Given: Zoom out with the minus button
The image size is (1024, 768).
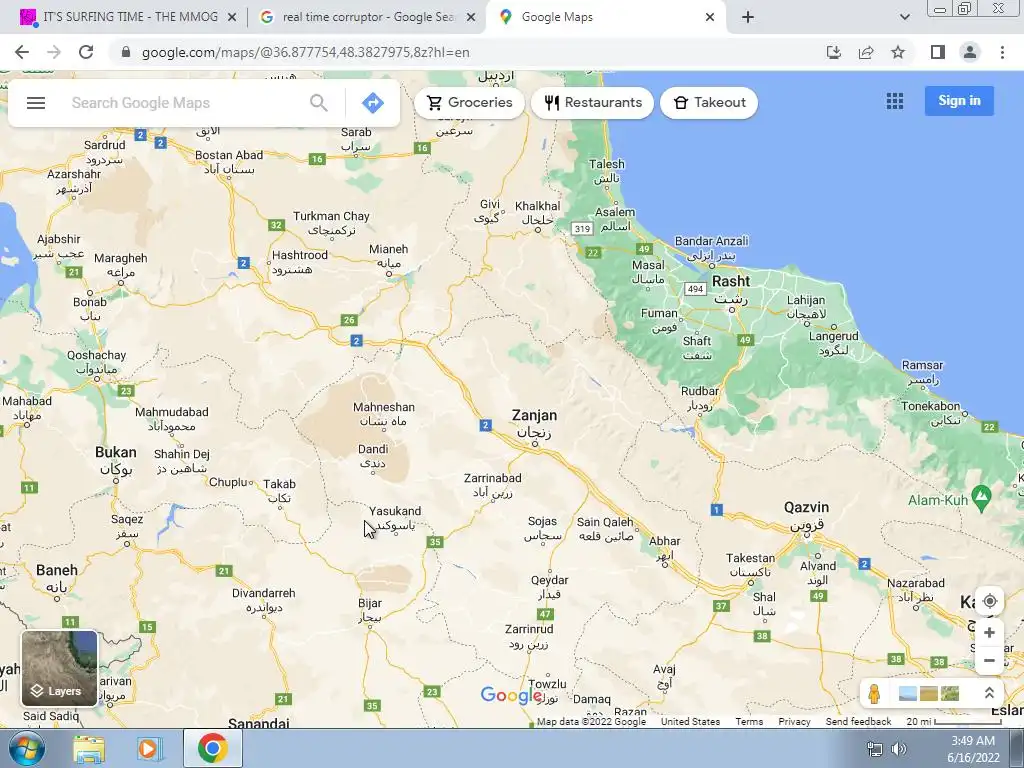Looking at the screenshot, I should pyautogui.click(x=989, y=660).
